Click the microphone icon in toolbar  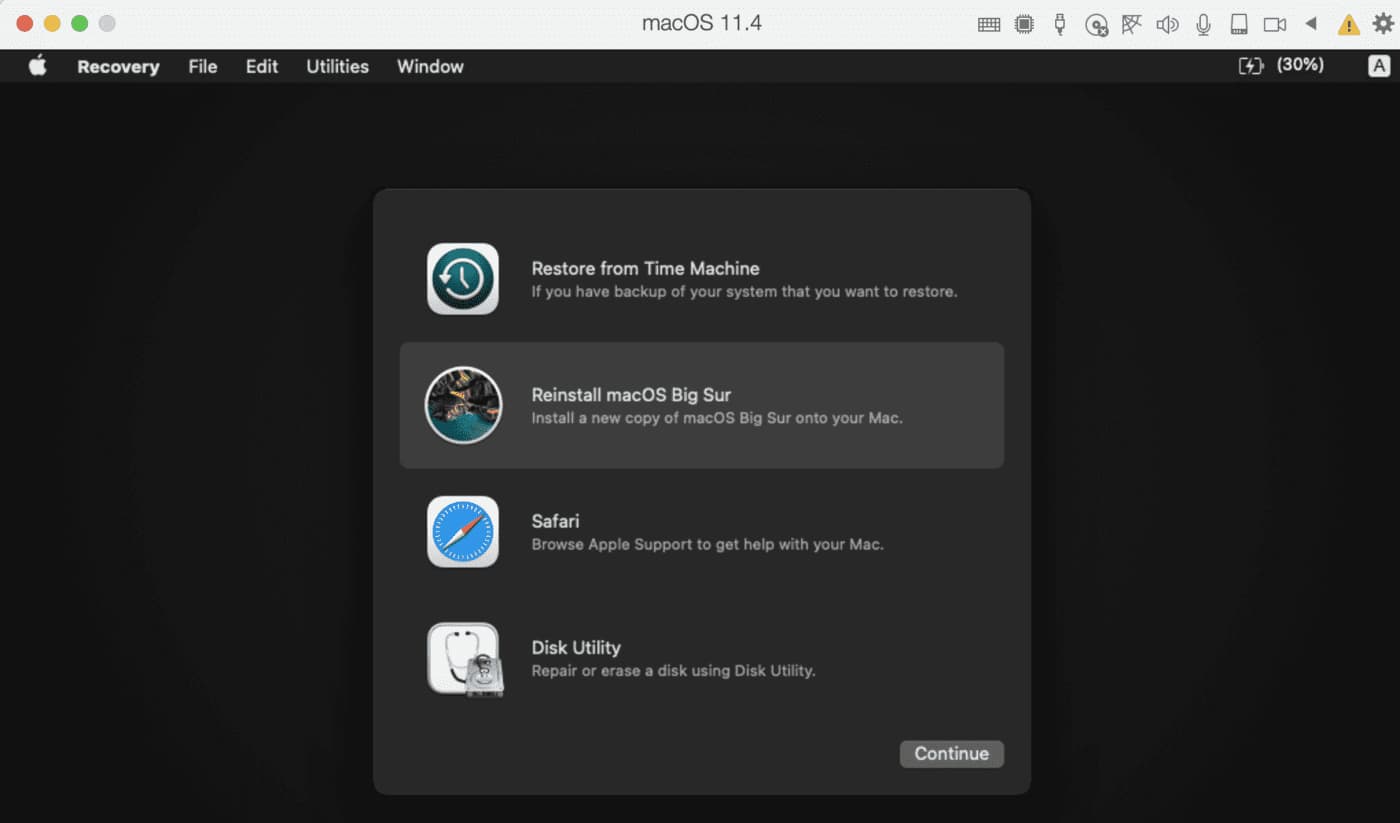pyautogui.click(x=1203, y=24)
